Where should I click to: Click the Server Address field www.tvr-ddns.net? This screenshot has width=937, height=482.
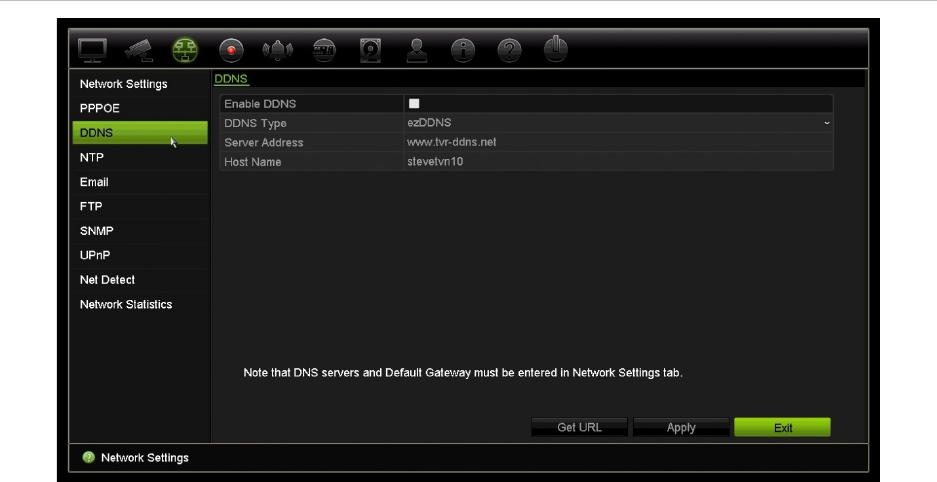[618, 142]
